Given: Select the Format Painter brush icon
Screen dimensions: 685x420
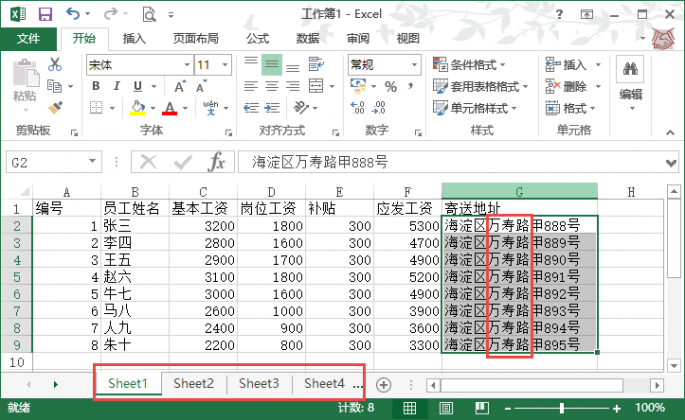Looking at the screenshot, I should (55, 106).
